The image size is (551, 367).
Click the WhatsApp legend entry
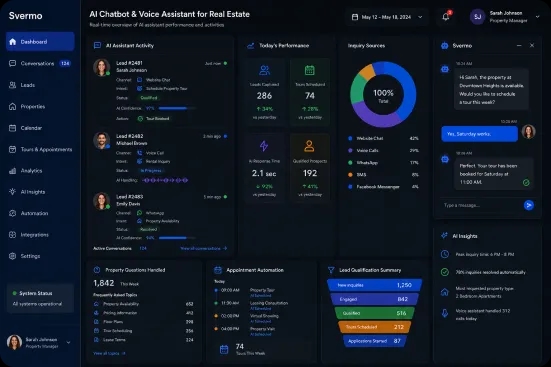[383, 163]
